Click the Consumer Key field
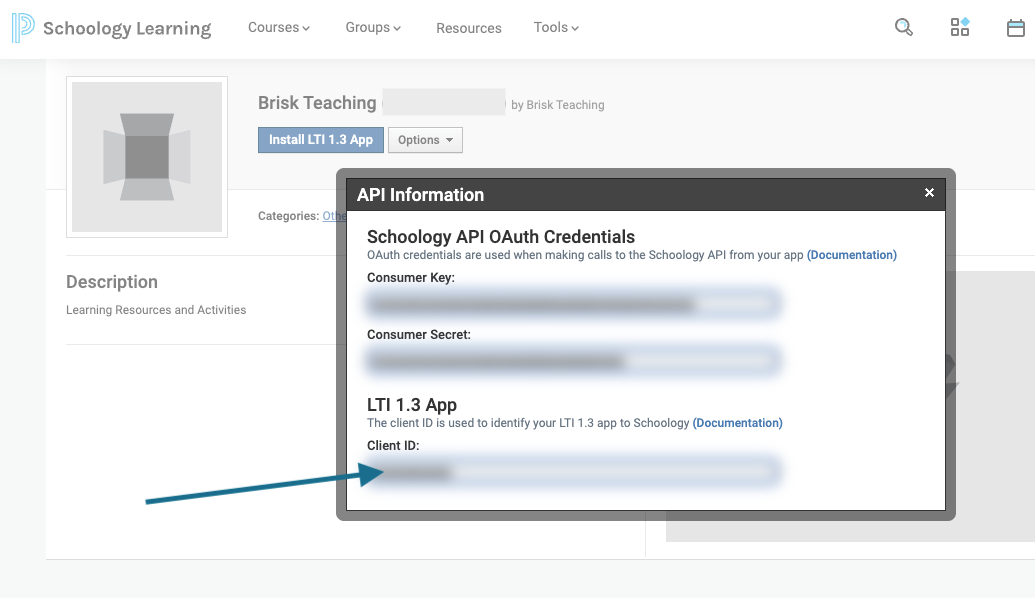This screenshot has height=598, width=1035. point(574,304)
